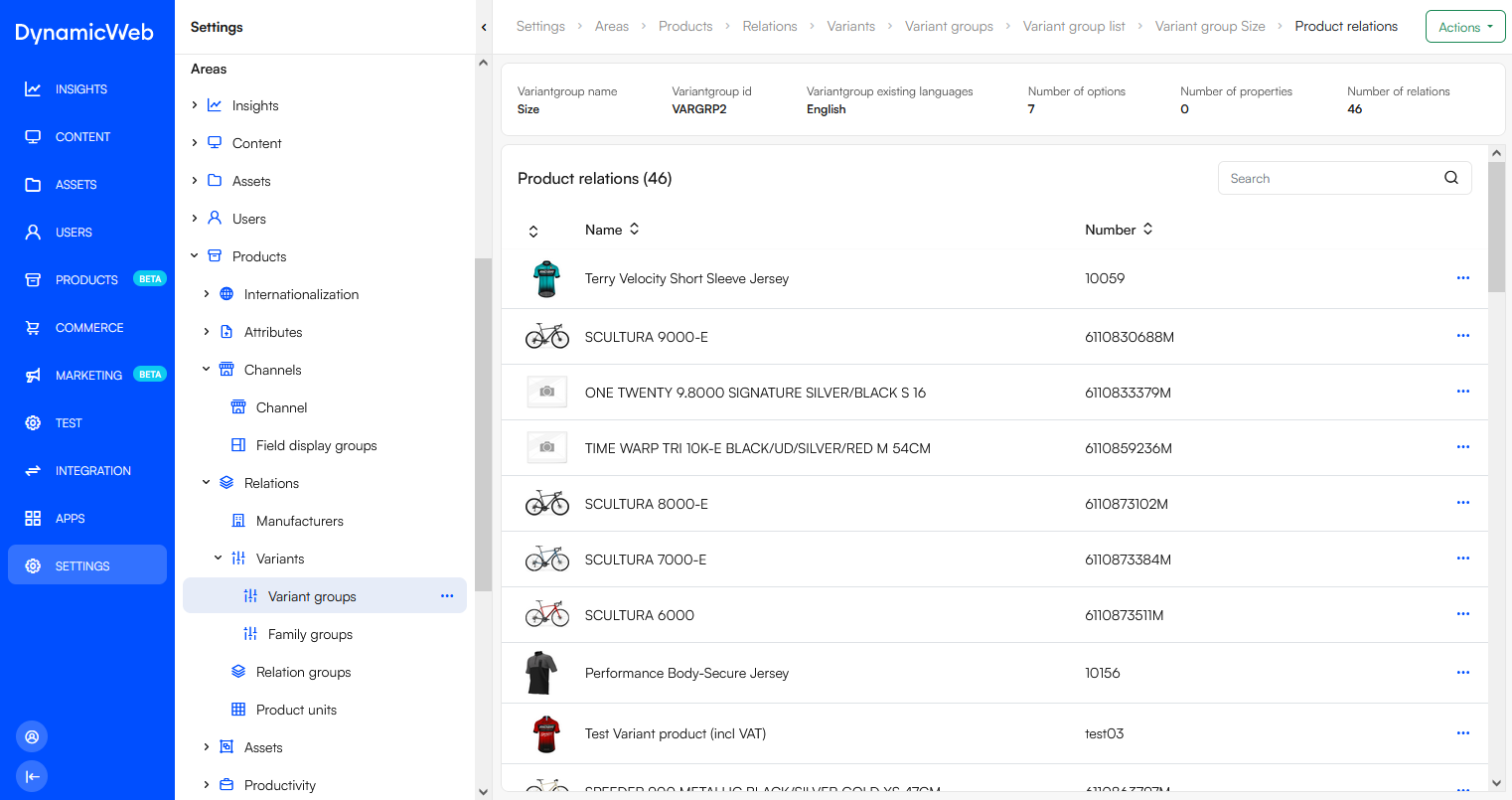The height and width of the screenshot is (800, 1512).
Task: Expand the Productivity tree node
Action: [x=207, y=785]
